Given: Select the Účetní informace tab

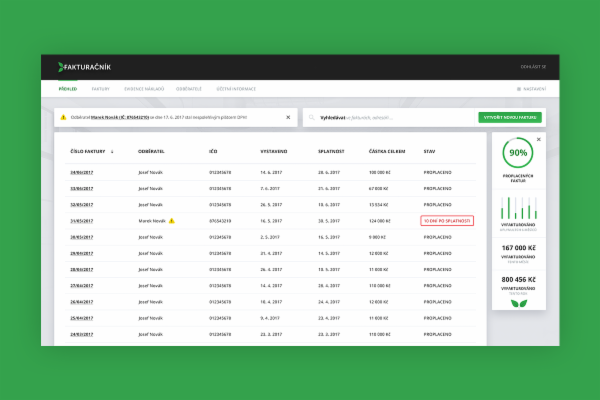Looking at the screenshot, I should pyautogui.click(x=236, y=89).
